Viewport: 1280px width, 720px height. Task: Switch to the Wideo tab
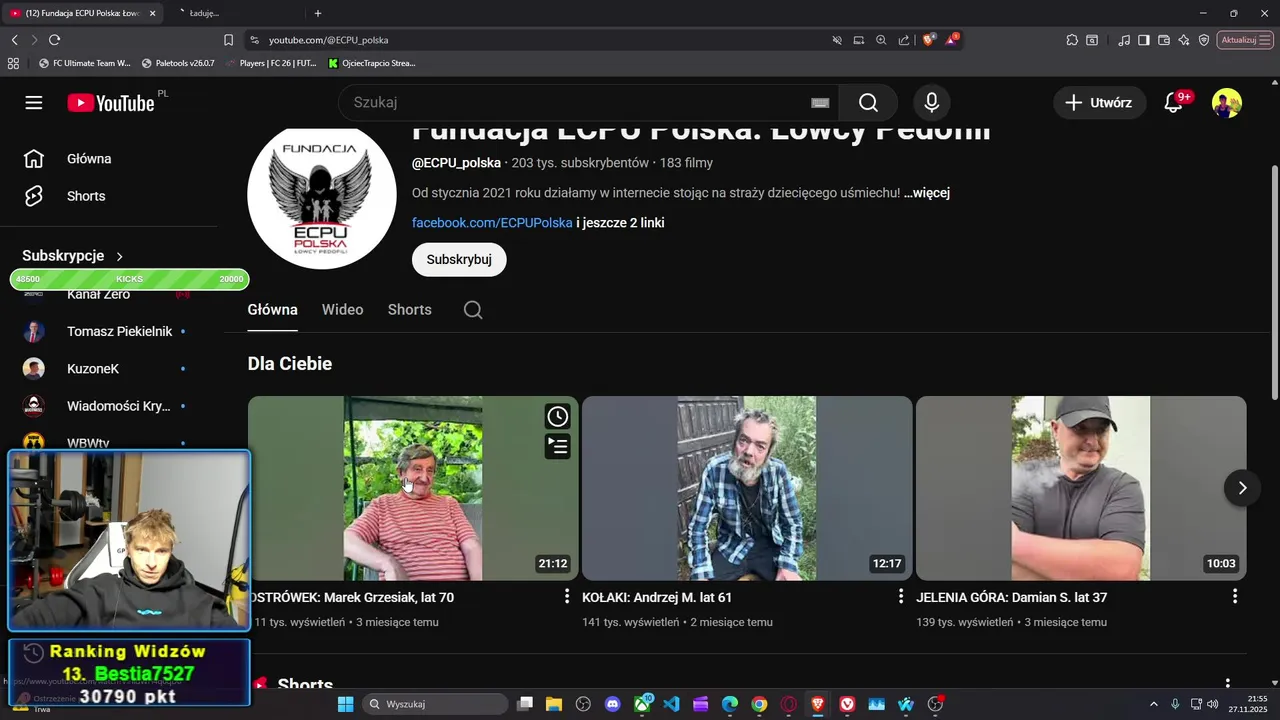click(342, 310)
